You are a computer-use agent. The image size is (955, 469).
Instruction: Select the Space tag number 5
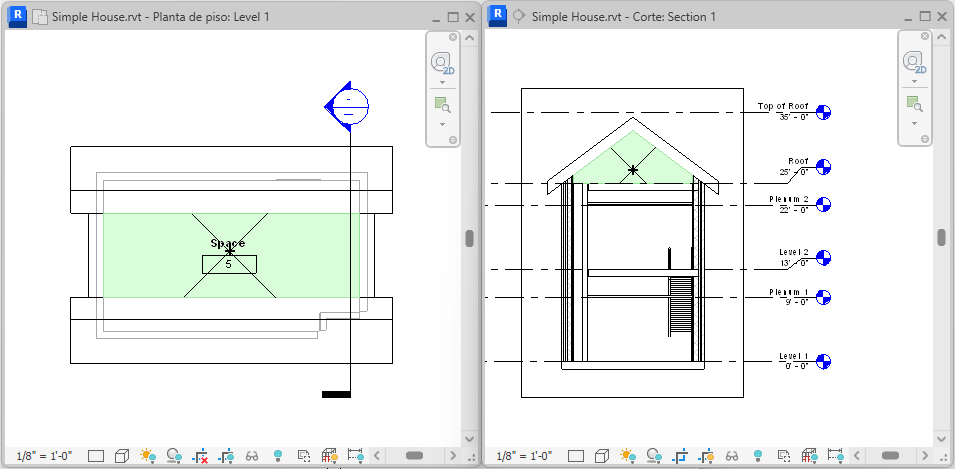click(229, 264)
